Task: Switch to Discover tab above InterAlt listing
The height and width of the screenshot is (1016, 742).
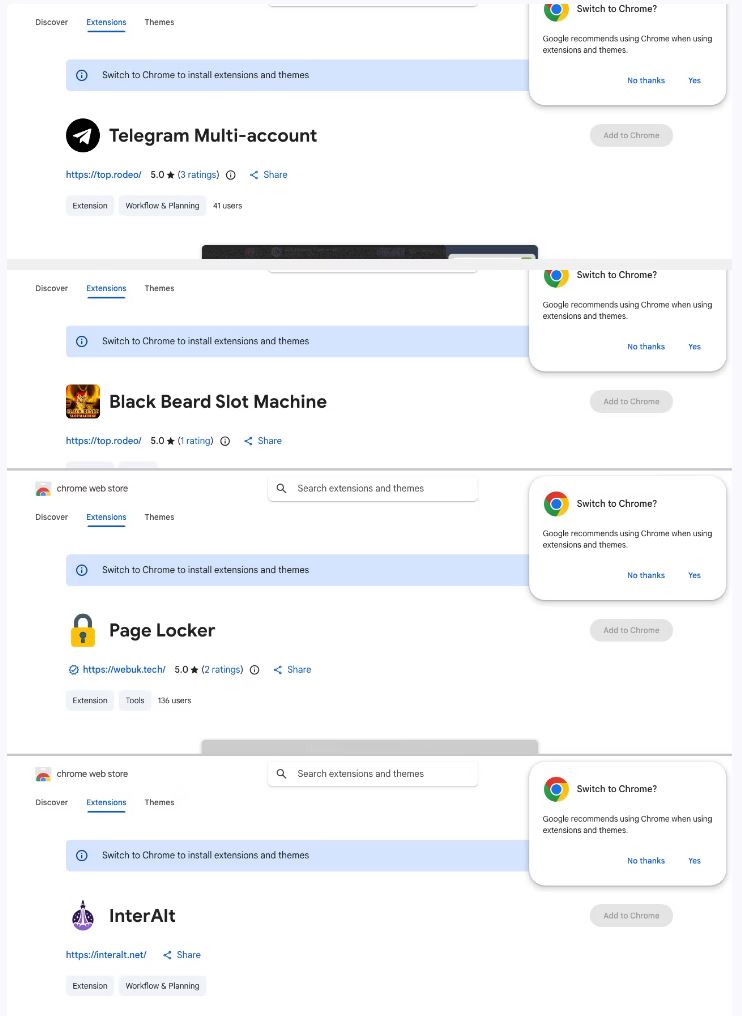Action: pyautogui.click(x=52, y=802)
